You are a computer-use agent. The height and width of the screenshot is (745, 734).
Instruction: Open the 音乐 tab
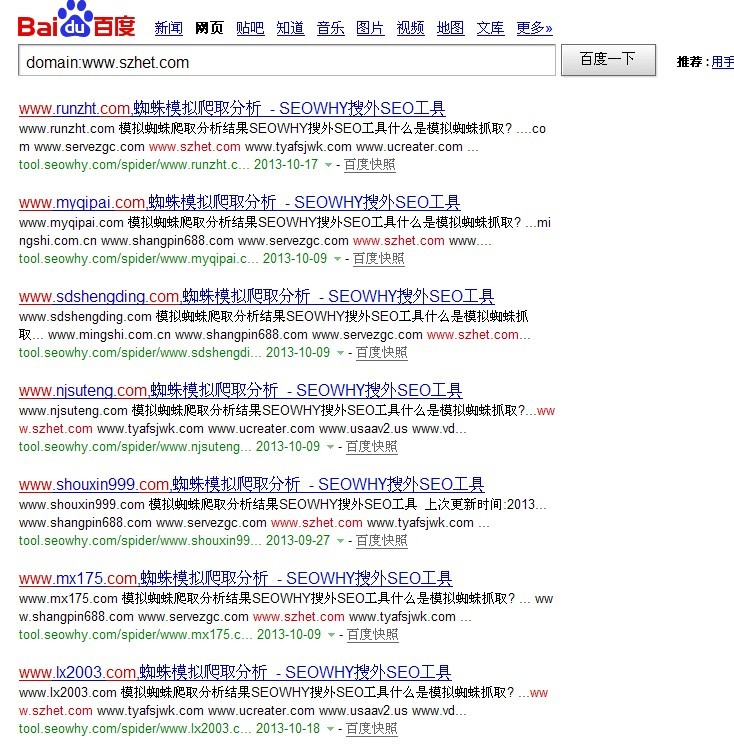[x=331, y=28]
